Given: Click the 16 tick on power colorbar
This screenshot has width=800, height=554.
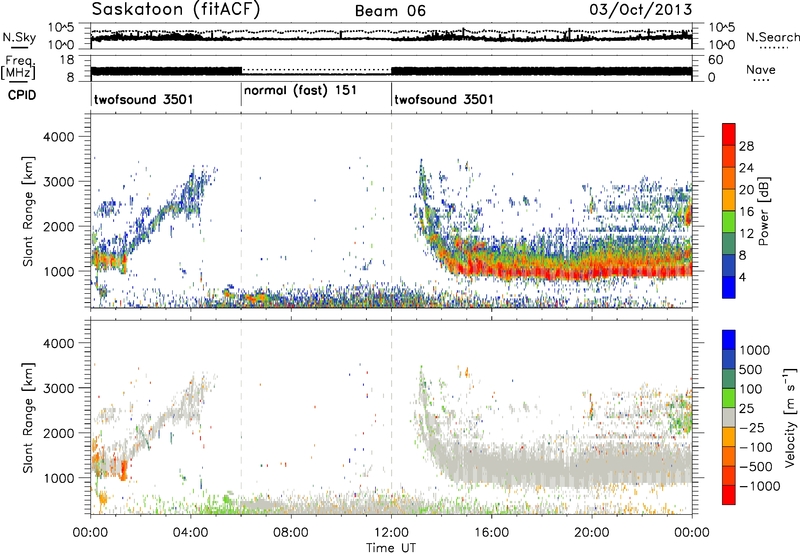Looking at the screenshot, I should click(746, 212).
